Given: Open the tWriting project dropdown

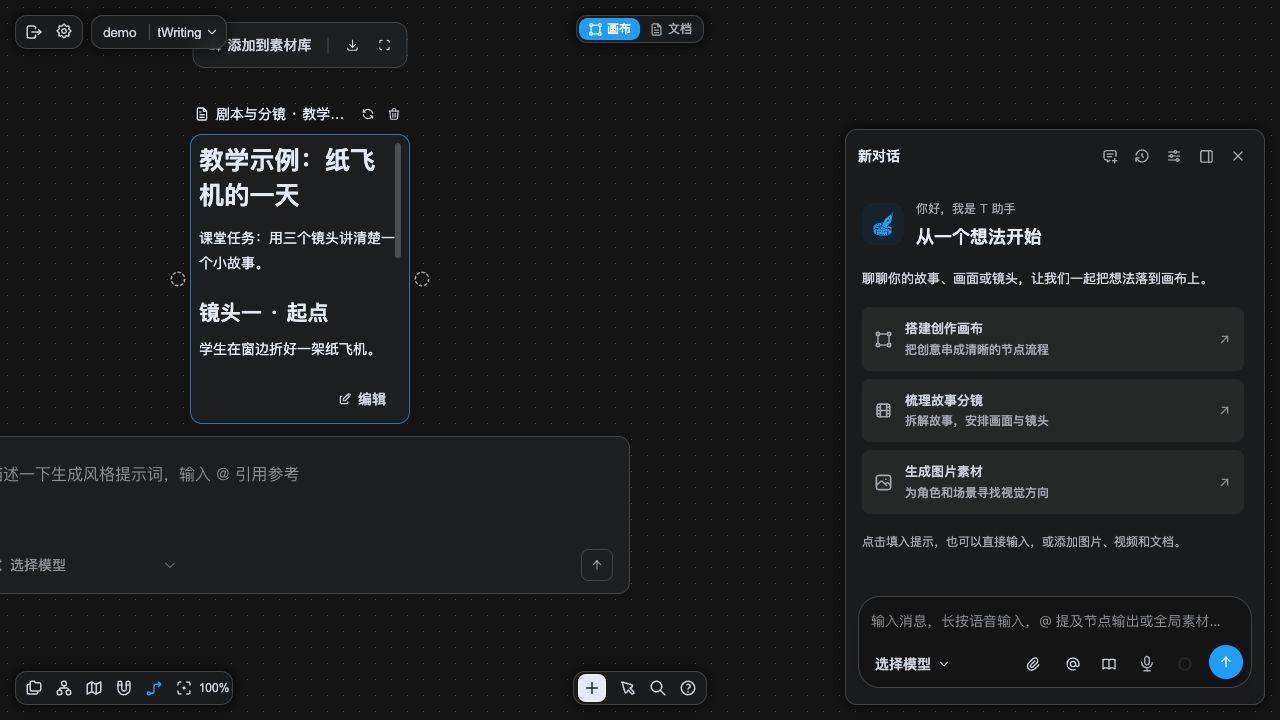Looking at the screenshot, I should click(x=187, y=32).
